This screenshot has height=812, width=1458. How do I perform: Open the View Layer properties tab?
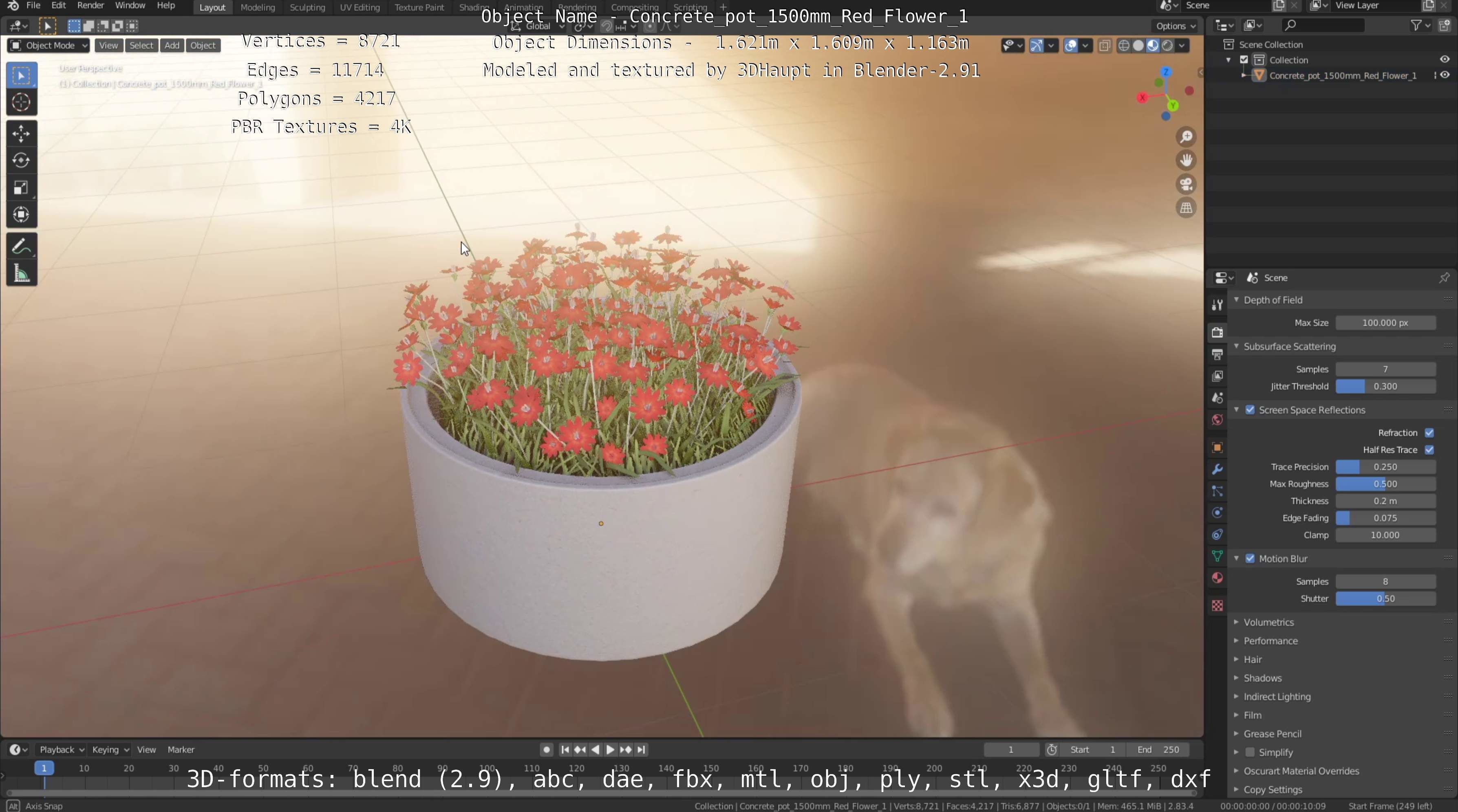1217,376
